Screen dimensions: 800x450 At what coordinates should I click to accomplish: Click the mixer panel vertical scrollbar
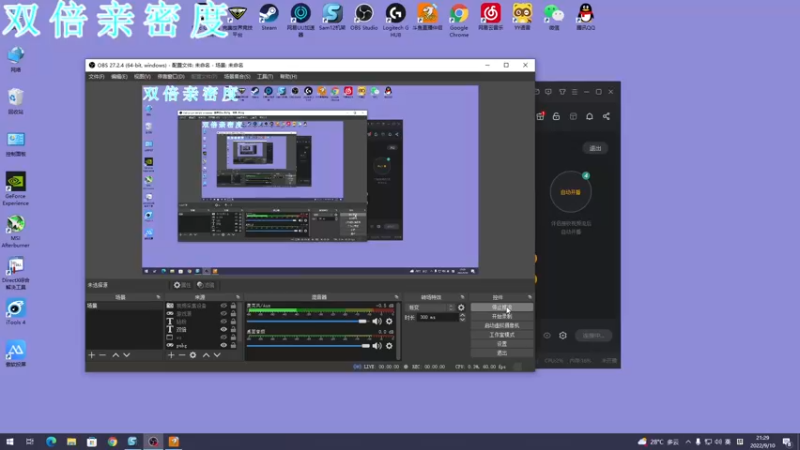(x=398, y=331)
